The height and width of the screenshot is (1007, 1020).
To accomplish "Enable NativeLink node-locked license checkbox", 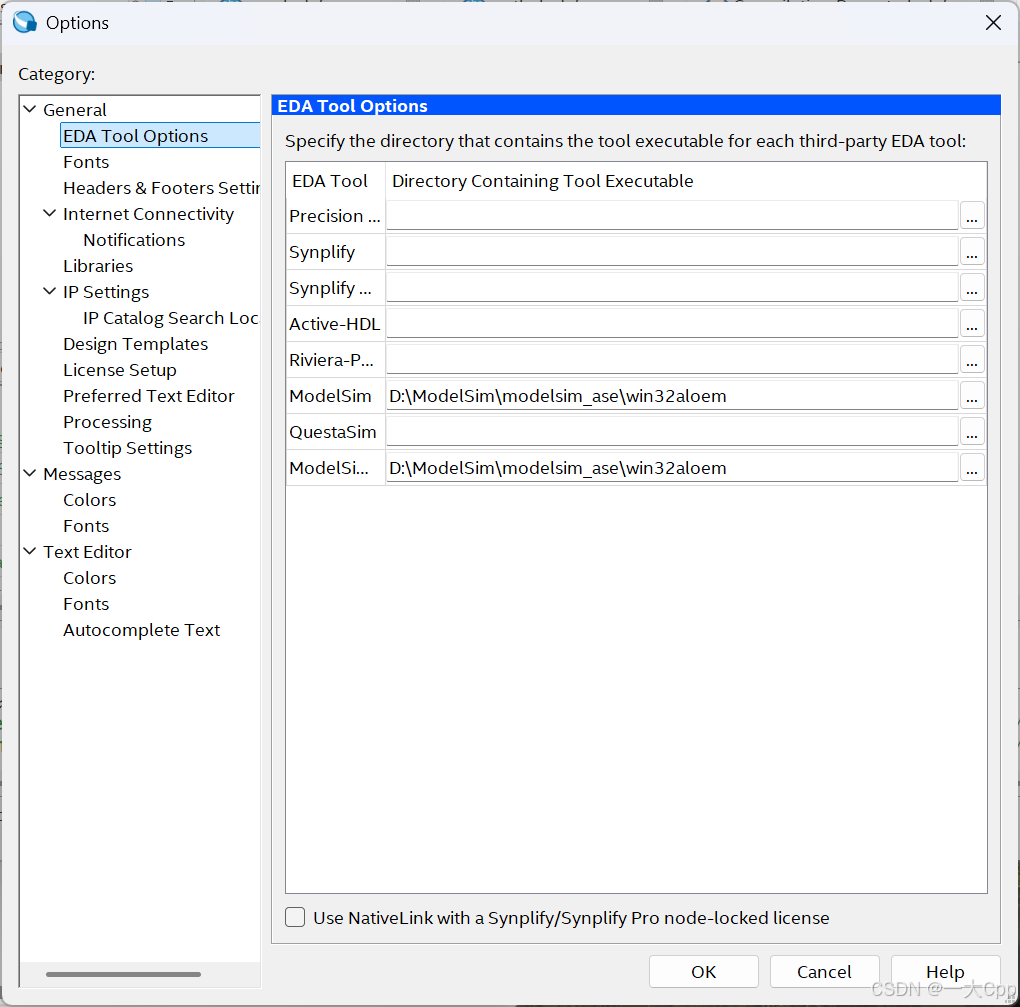I will point(295,917).
